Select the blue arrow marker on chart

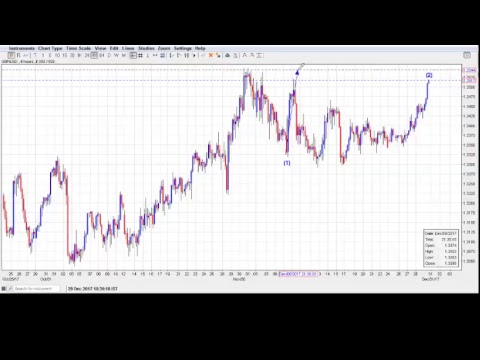(x=297, y=72)
